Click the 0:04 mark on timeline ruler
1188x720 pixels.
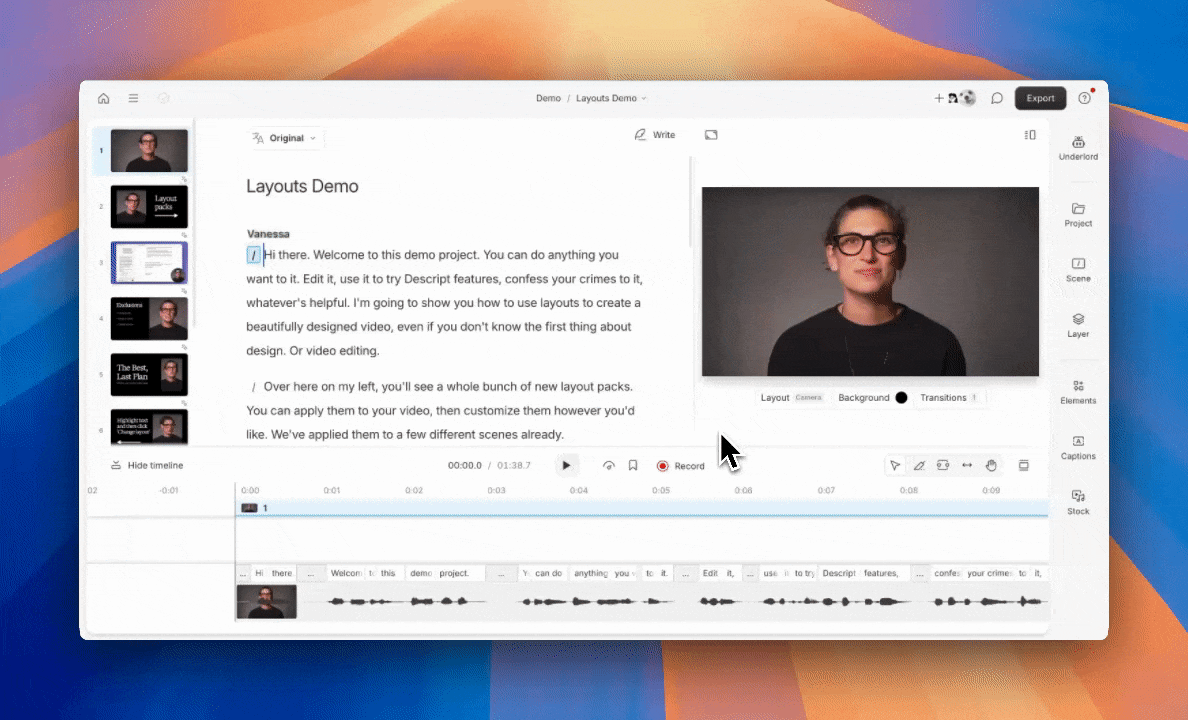[579, 490]
